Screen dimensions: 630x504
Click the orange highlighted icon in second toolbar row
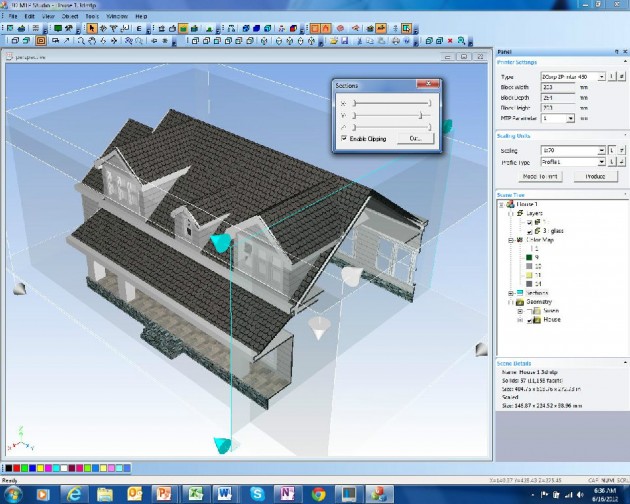coord(41,42)
